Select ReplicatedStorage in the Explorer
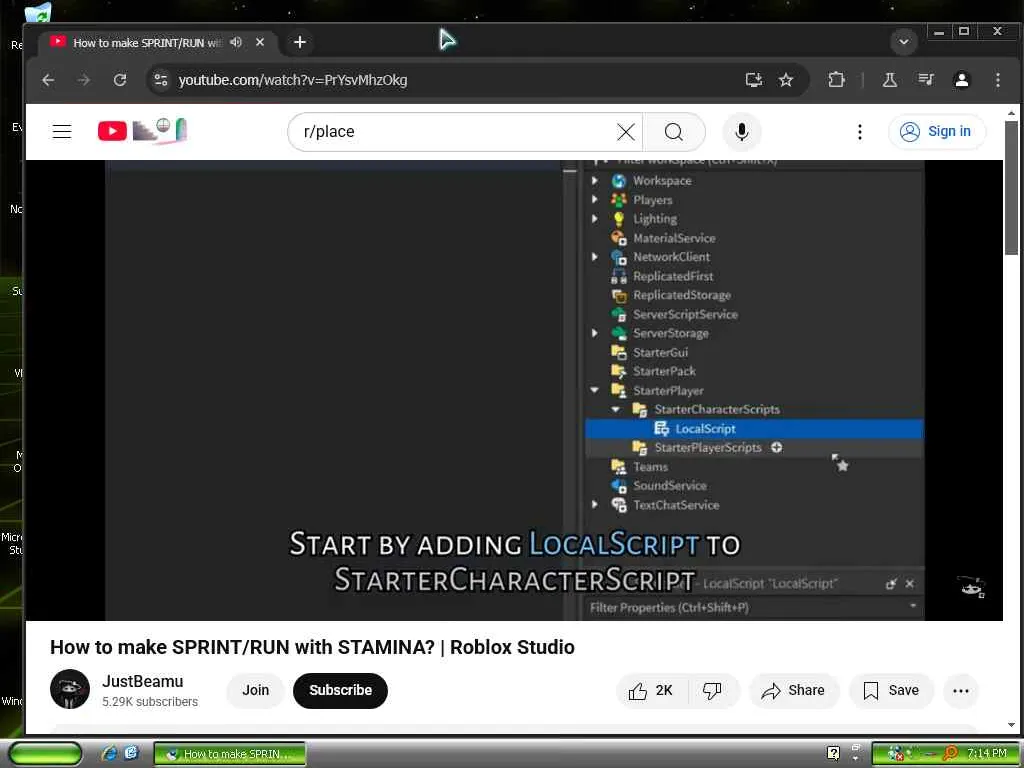 click(x=682, y=295)
